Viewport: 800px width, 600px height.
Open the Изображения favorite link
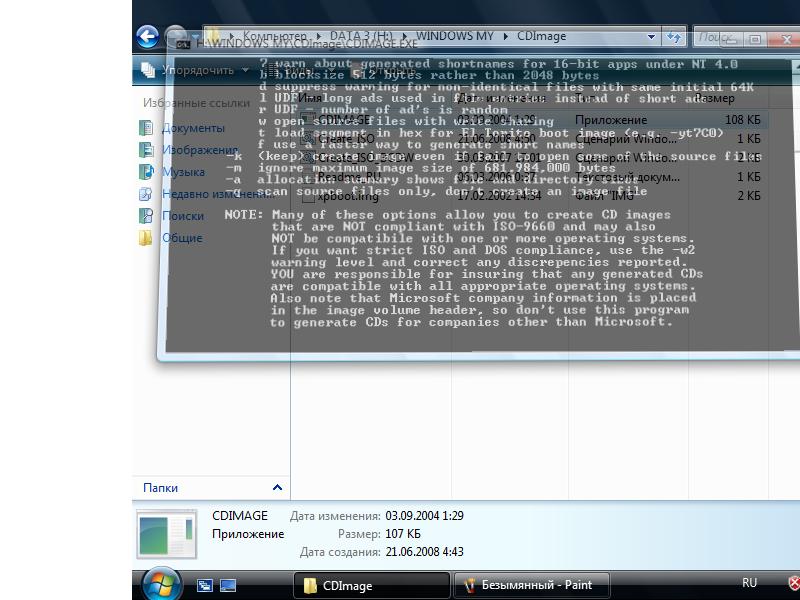pyautogui.click(x=200, y=150)
